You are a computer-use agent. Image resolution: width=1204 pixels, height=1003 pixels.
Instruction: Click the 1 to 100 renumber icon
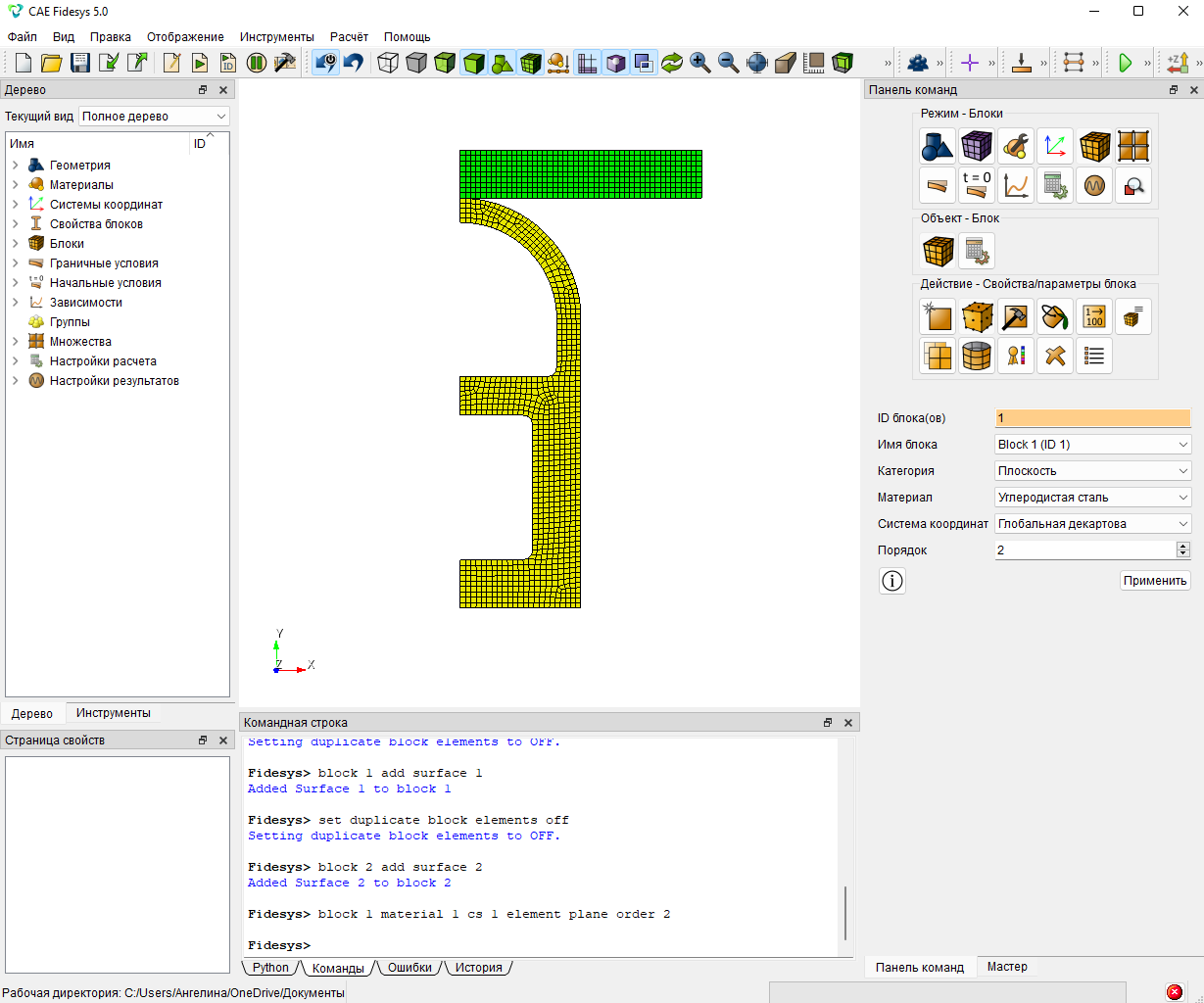click(1094, 316)
